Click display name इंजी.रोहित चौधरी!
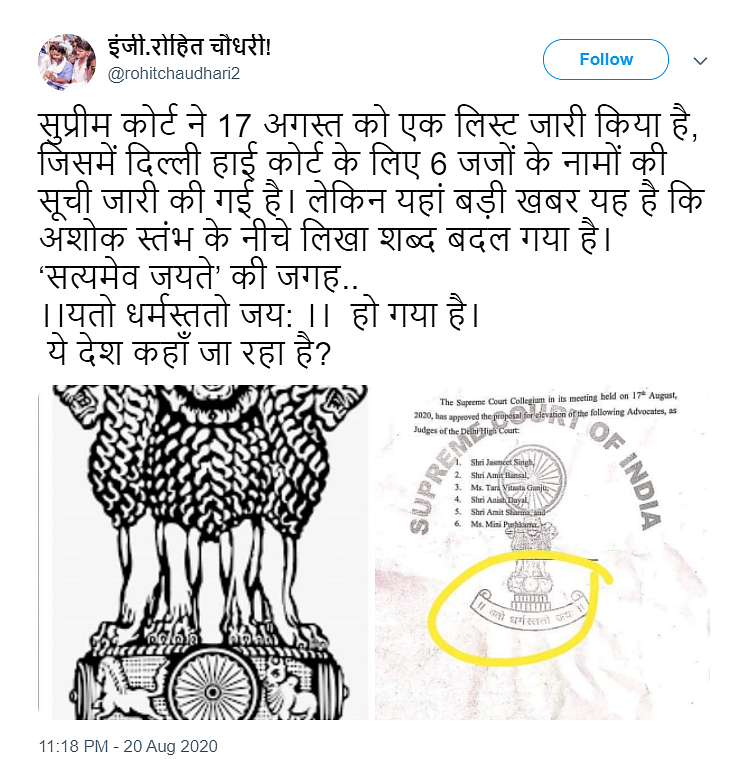 tap(189, 47)
